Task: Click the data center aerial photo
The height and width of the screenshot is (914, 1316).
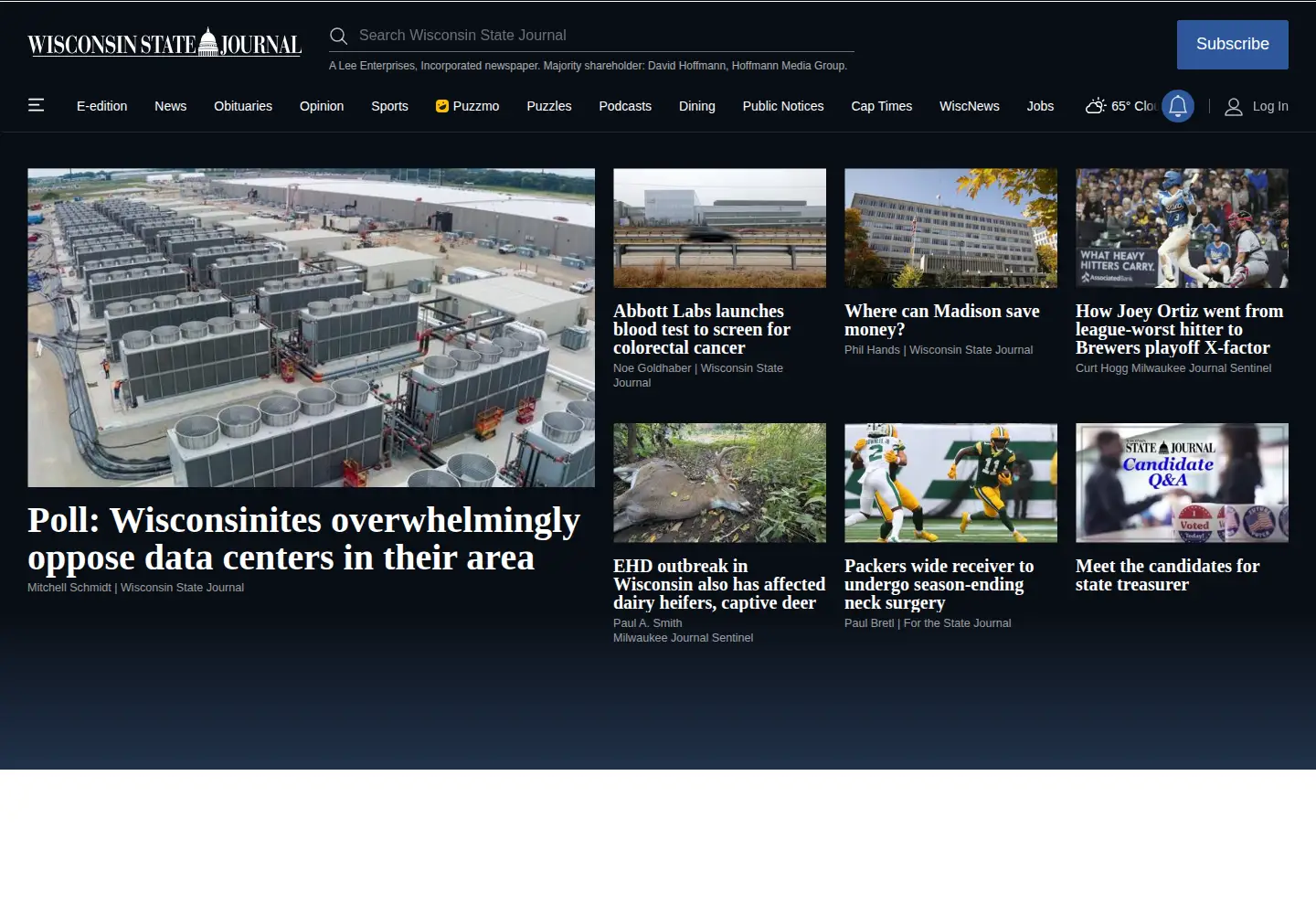Action: coord(311,327)
